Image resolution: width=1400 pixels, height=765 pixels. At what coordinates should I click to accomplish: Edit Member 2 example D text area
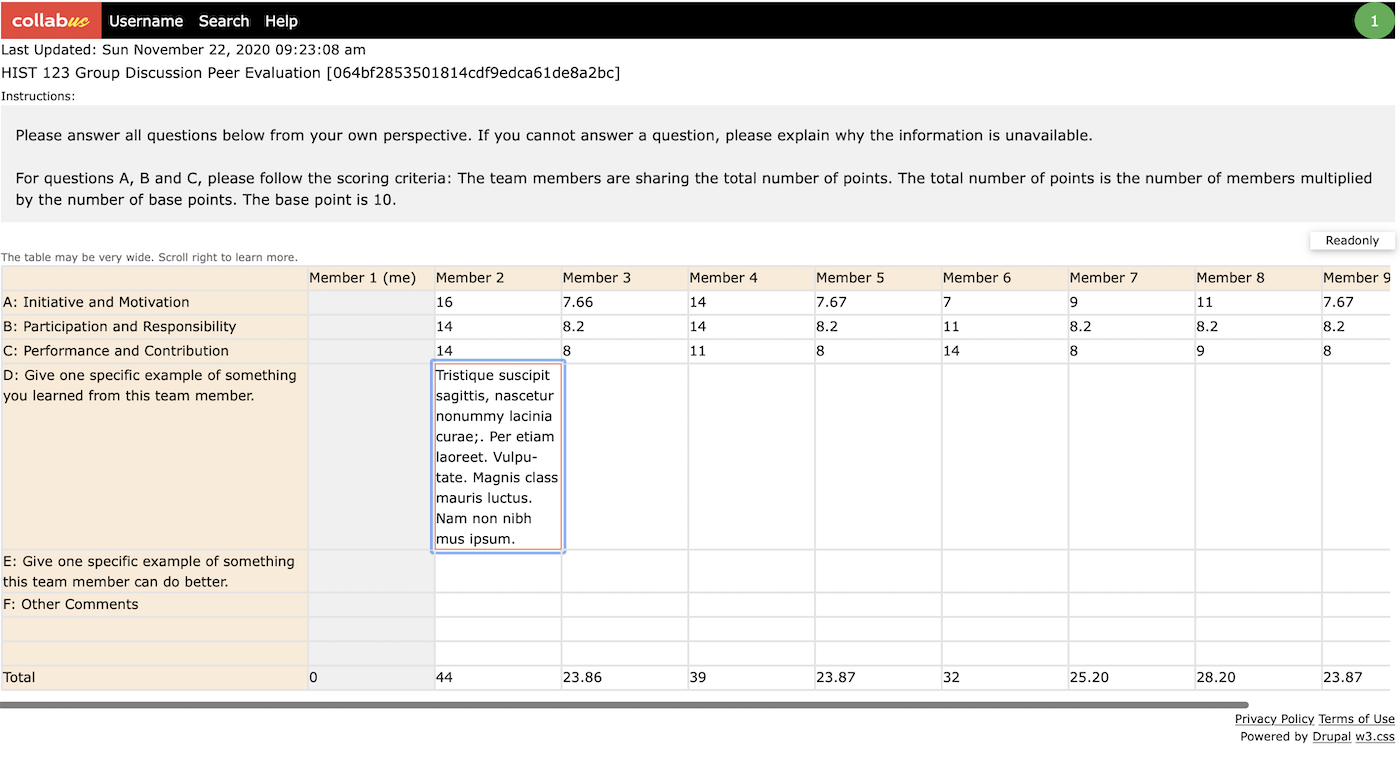(498, 457)
